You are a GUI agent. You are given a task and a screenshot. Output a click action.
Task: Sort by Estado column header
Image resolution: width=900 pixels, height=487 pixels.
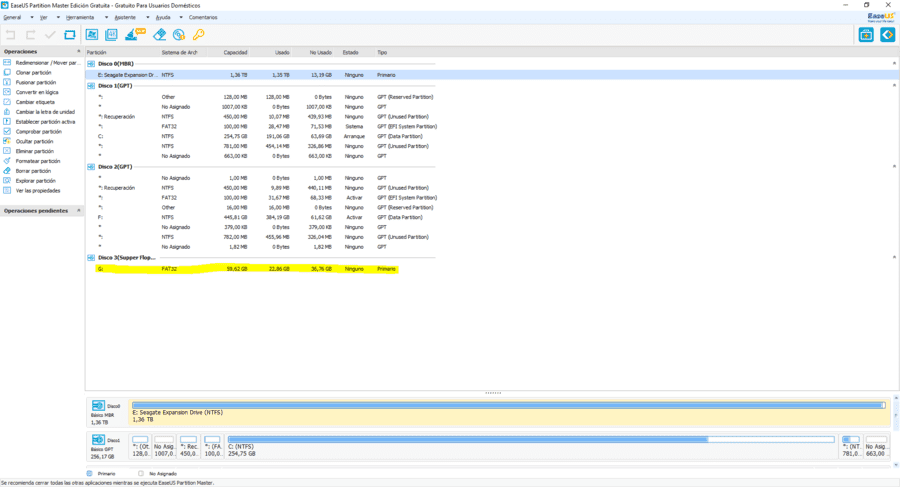pos(351,52)
